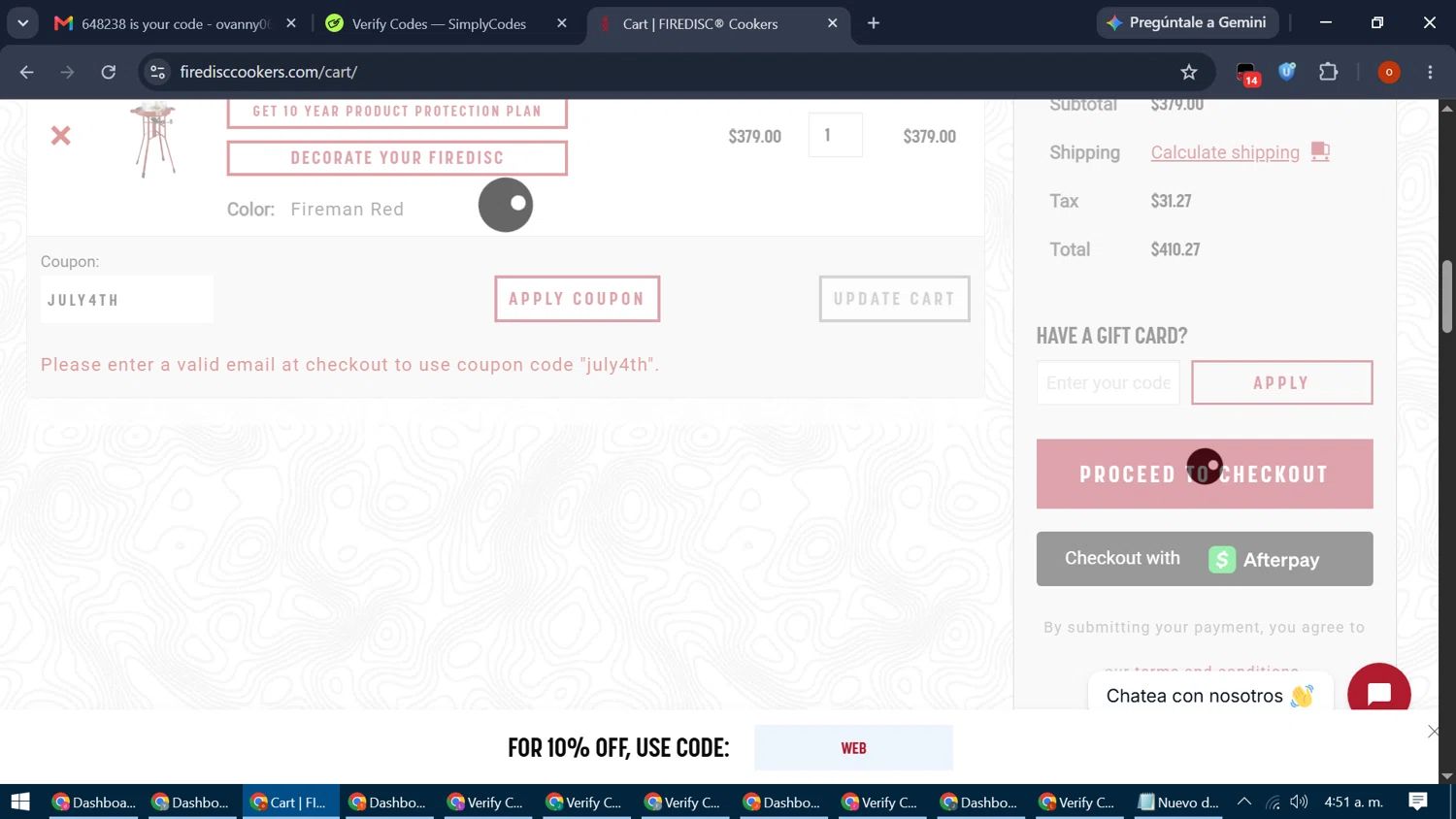The height and width of the screenshot is (819, 1456).
Task: Open the Cart | Fl... taskbar window
Action: click(x=289, y=802)
